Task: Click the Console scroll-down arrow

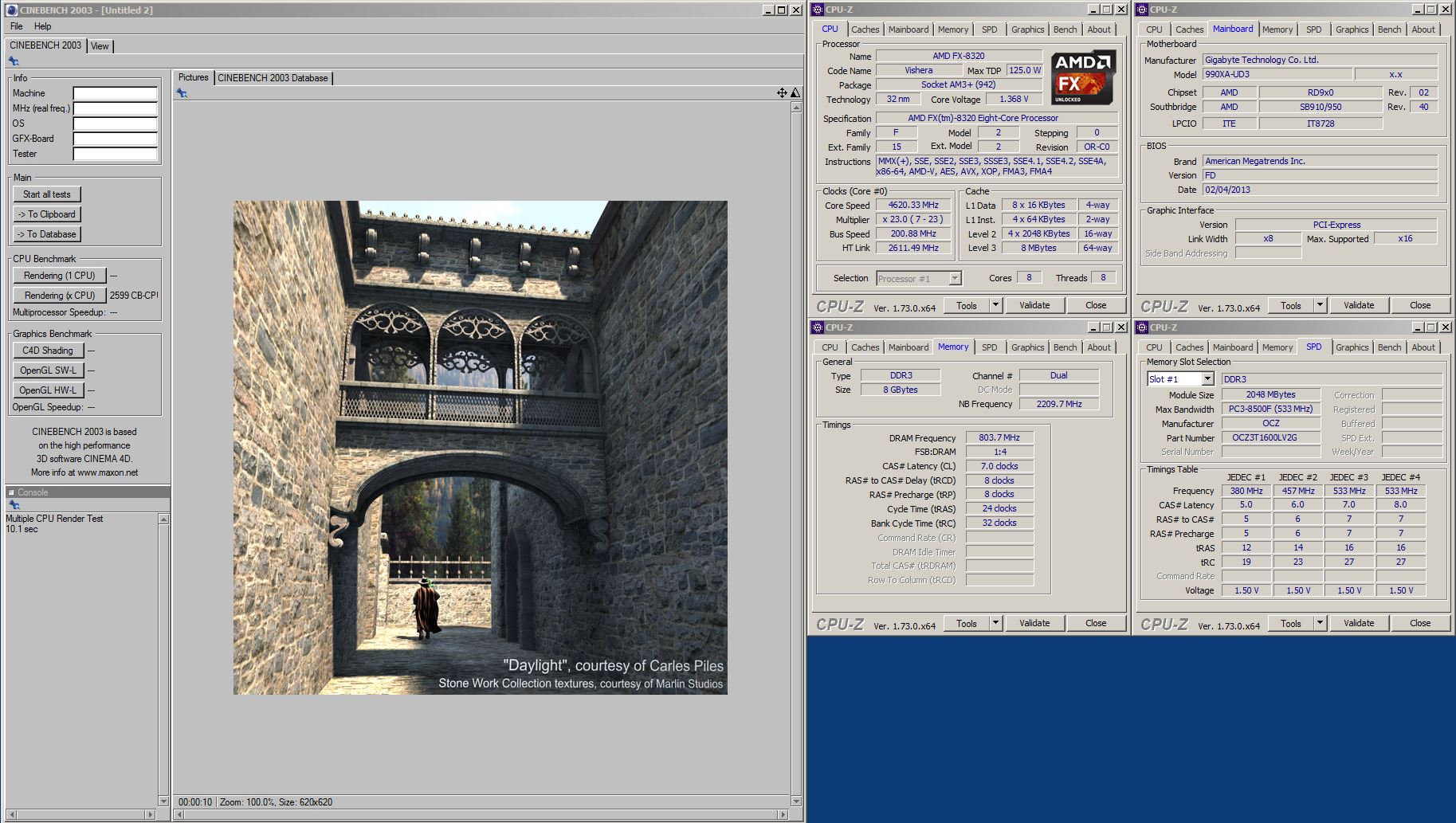Action: click(163, 801)
